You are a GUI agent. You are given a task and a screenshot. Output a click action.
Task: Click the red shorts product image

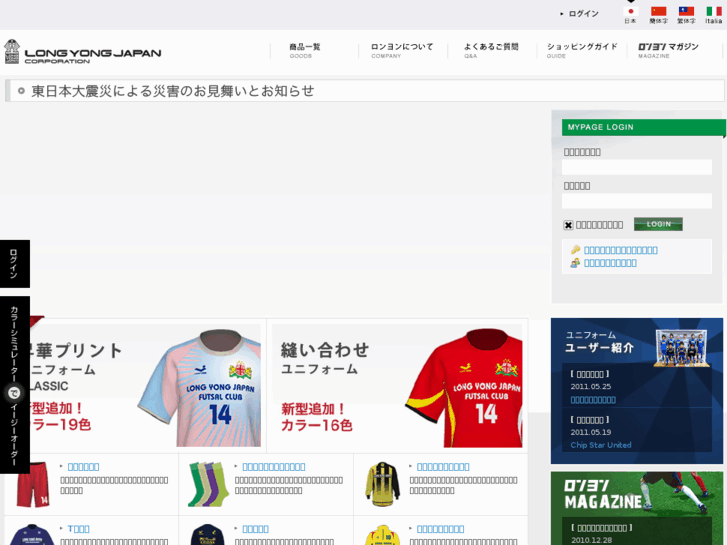33,484
